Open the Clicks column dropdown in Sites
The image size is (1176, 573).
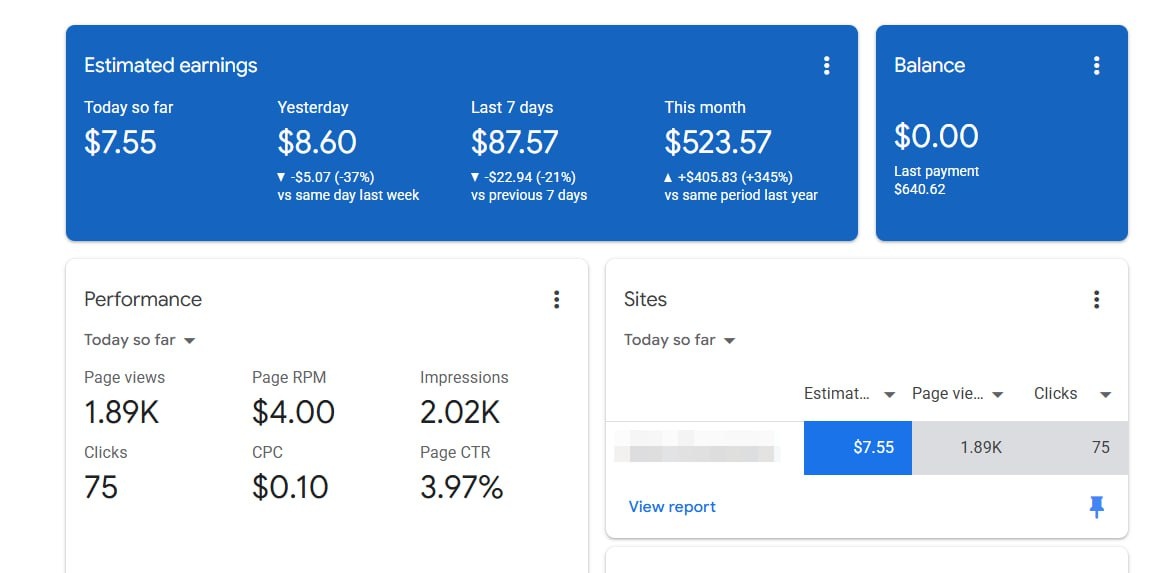point(1106,394)
